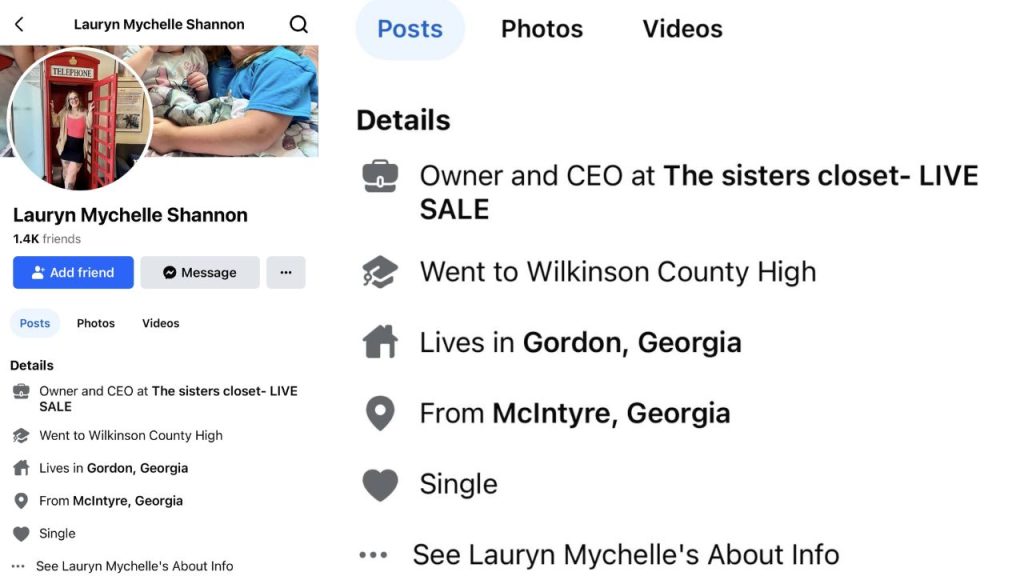Open the circular profile picture
Viewport: 1024px width, 576px height.
tap(79, 119)
